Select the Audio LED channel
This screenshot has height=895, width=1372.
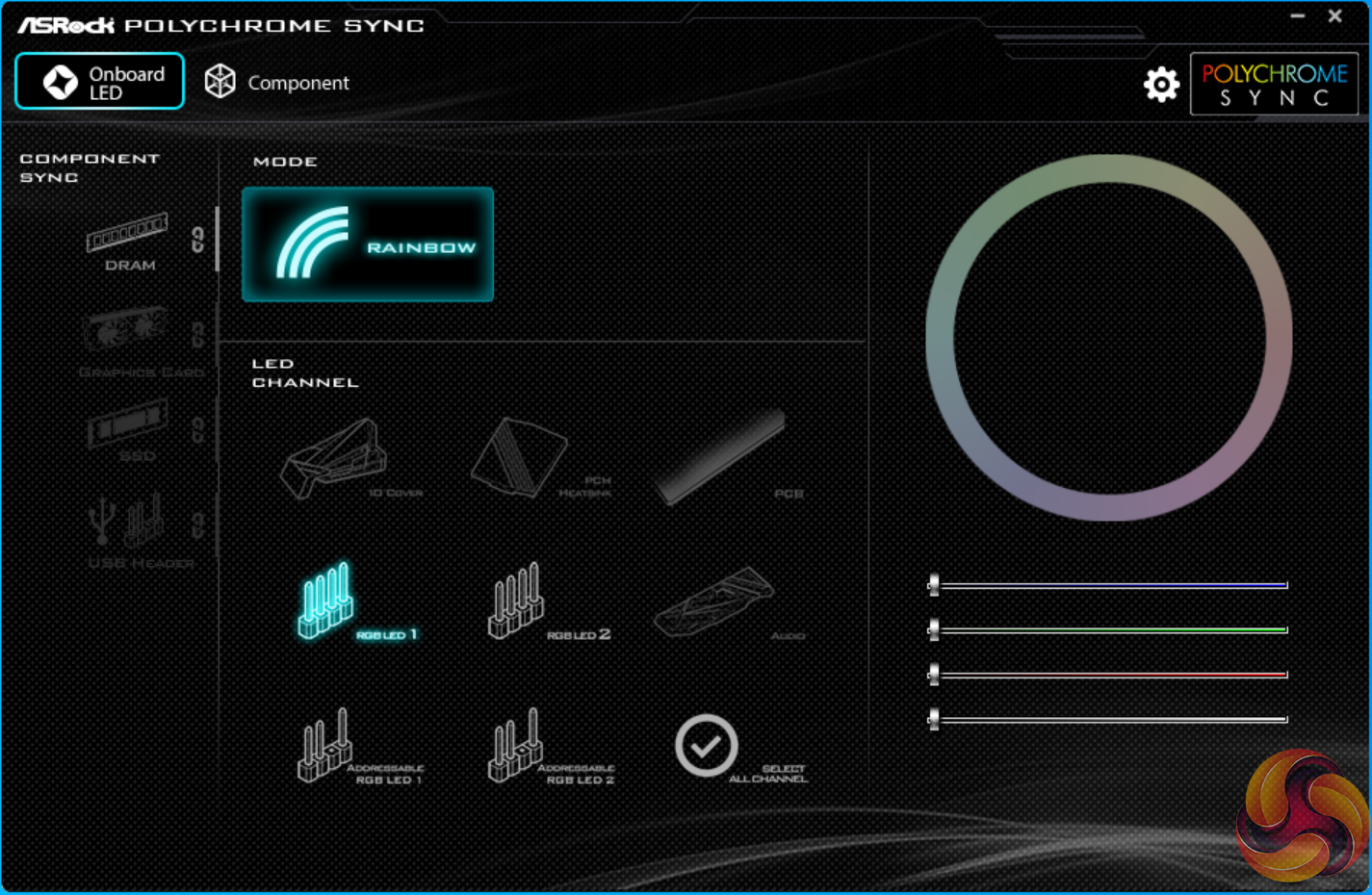click(730, 602)
